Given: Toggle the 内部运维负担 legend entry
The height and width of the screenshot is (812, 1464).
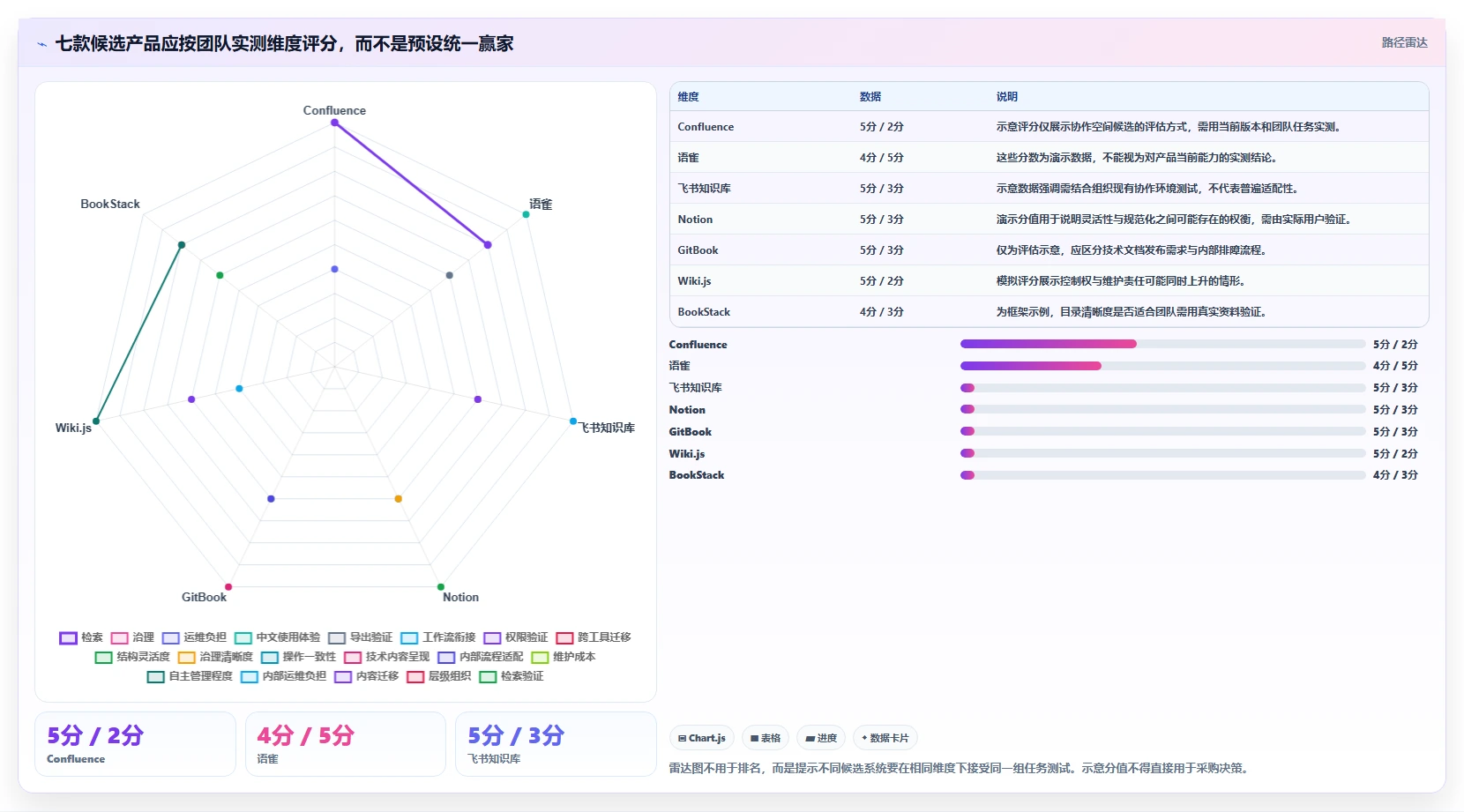Looking at the screenshot, I should (x=283, y=676).
